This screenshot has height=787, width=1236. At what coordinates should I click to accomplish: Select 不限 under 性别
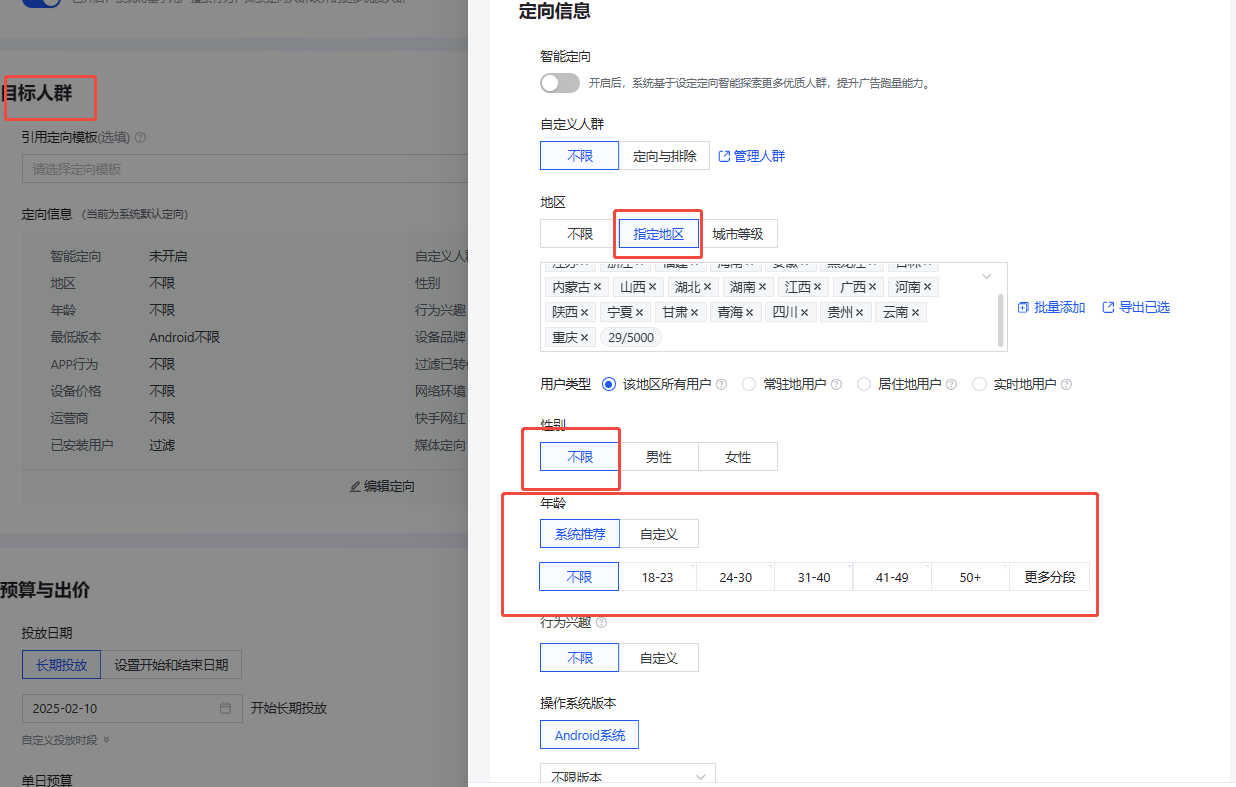tap(580, 457)
